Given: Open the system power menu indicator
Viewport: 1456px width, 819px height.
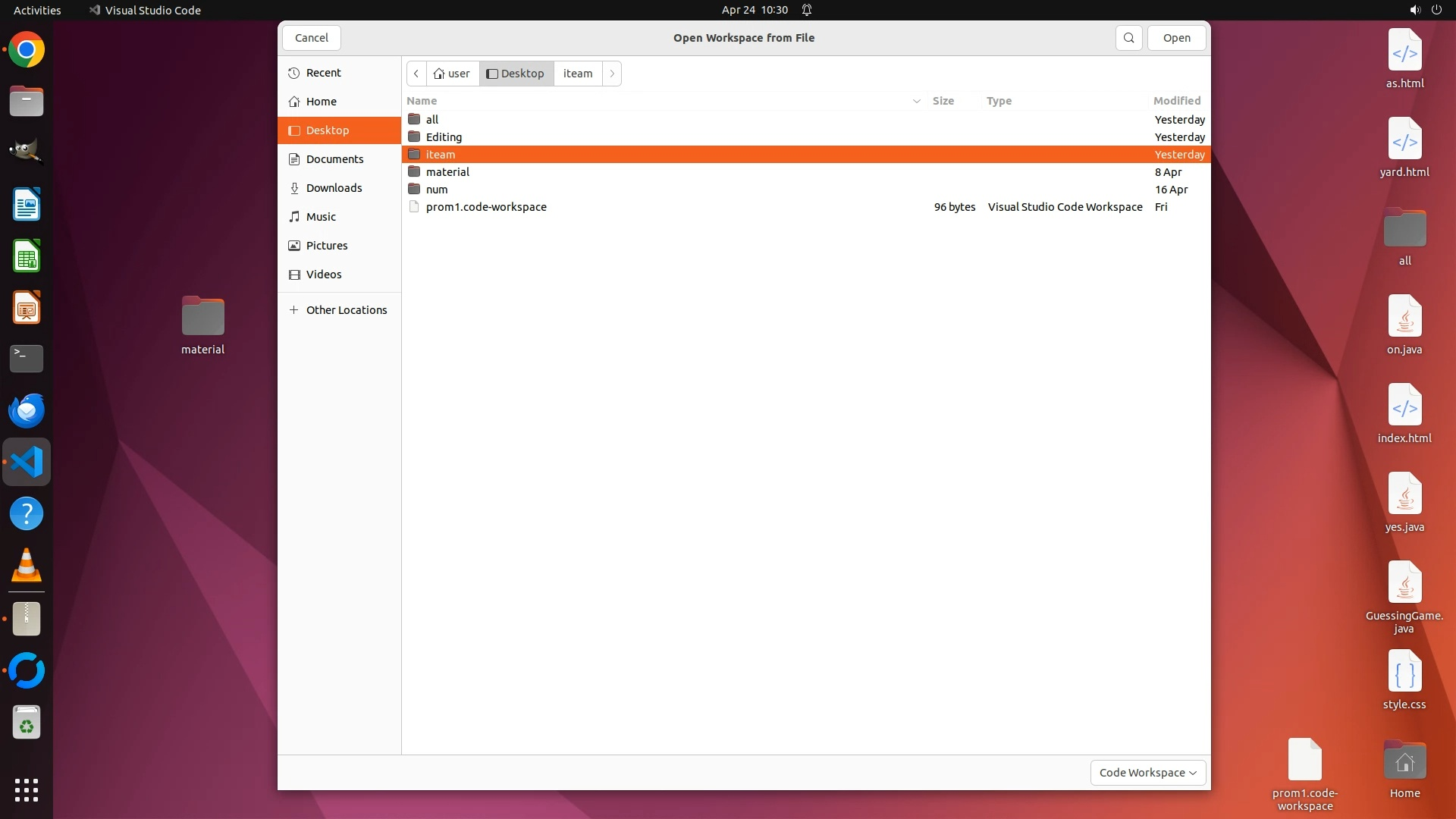Looking at the screenshot, I should point(1436,10).
